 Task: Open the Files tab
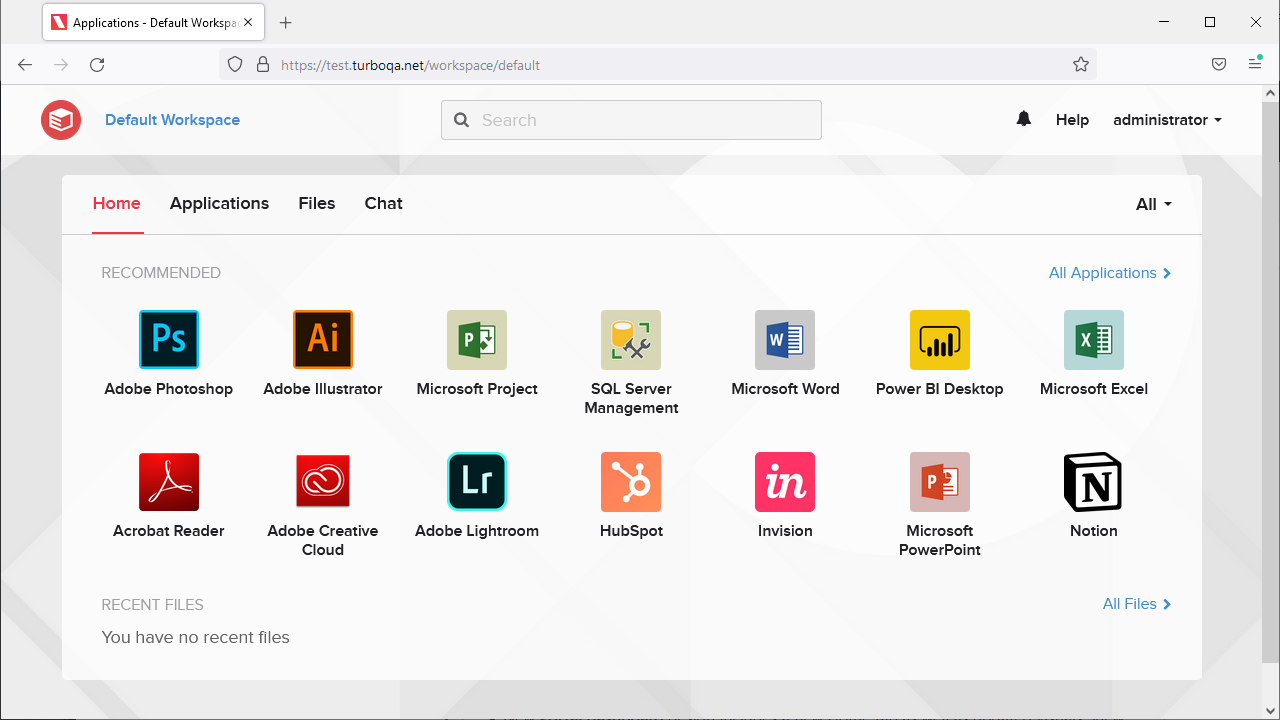tap(316, 204)
